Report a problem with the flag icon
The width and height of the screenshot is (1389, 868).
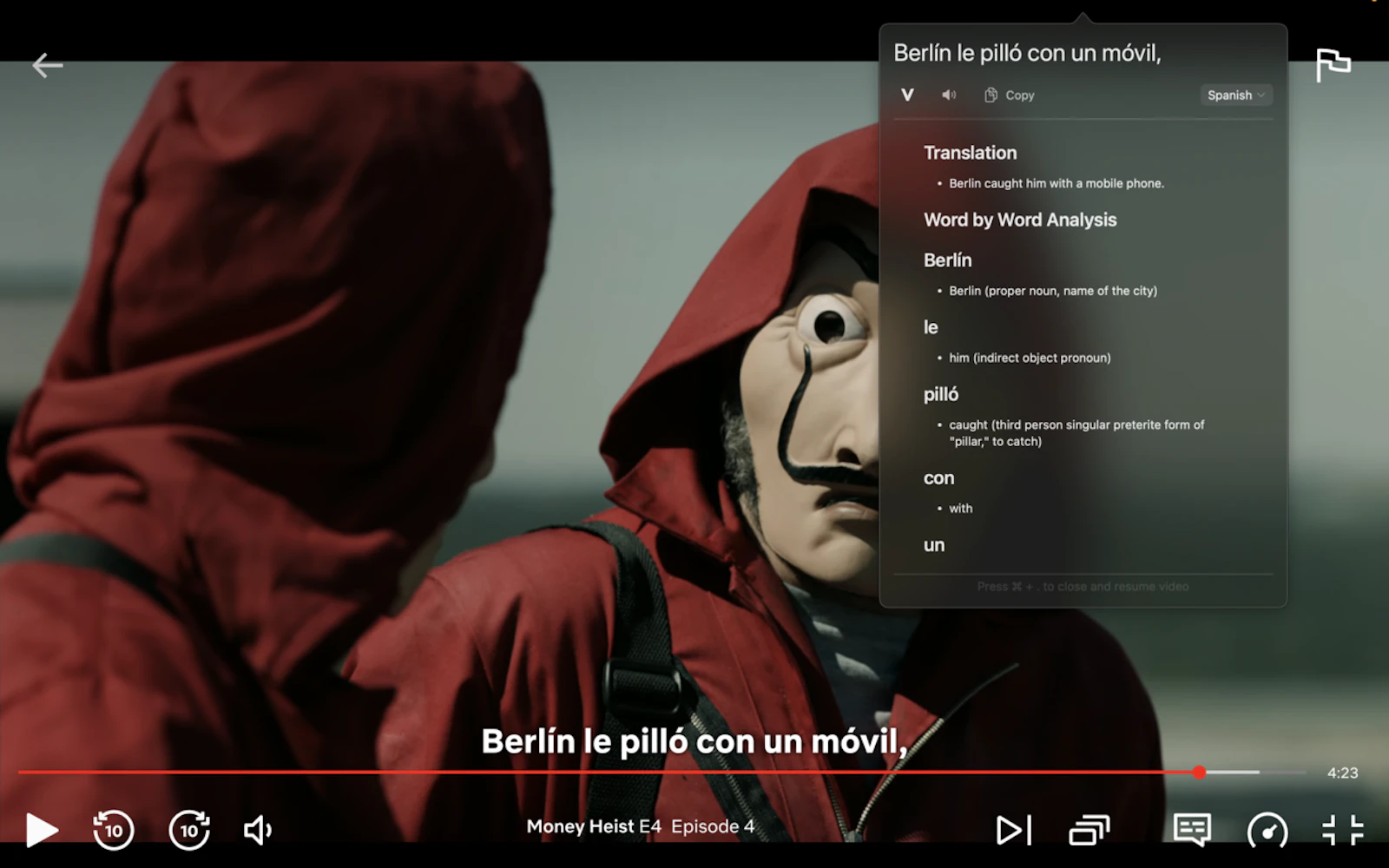(1333, 65)
